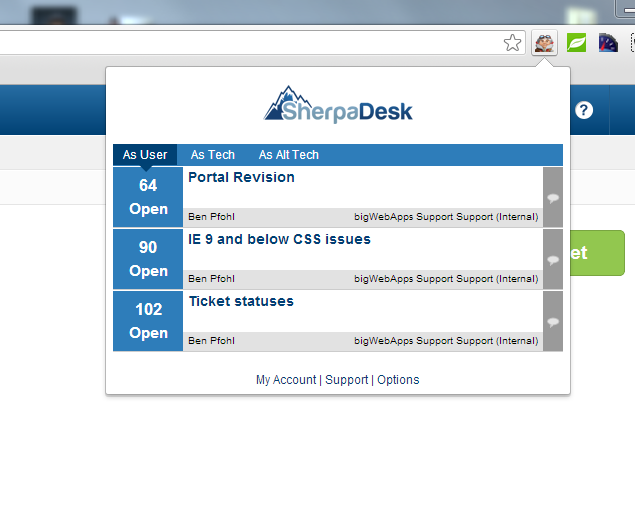
Task: Click Ben Pfohl under Portal Revision
Action: [x=211, y=217]
